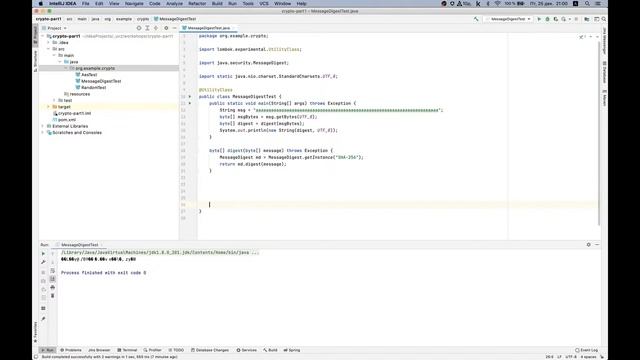Run with coverage icon in toolbar

(x=556, y=19)
